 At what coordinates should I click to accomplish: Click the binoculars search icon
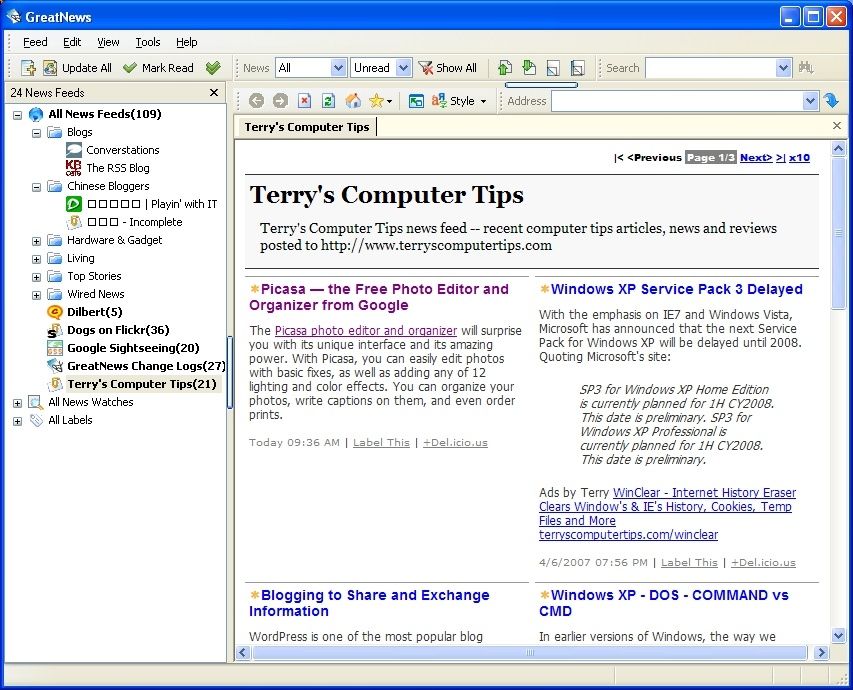(x=806, y=68)
